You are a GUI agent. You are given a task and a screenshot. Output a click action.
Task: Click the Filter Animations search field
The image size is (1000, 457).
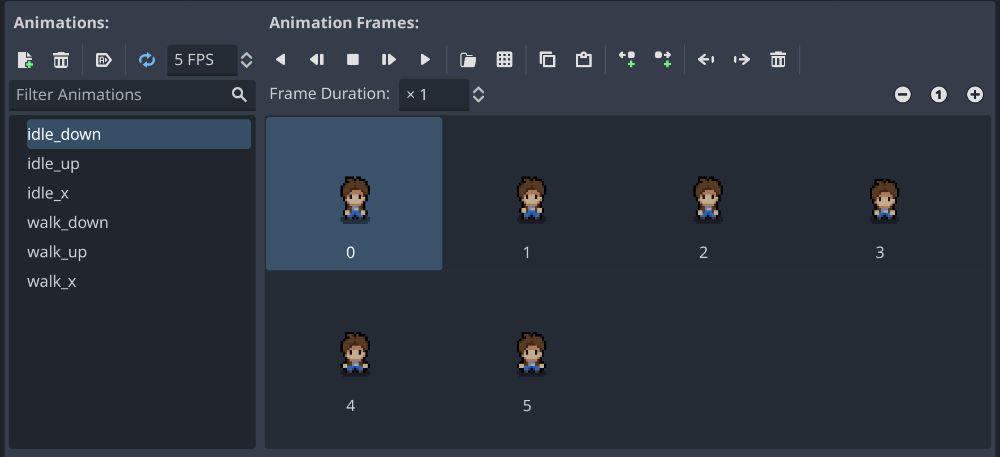(118, 95)
